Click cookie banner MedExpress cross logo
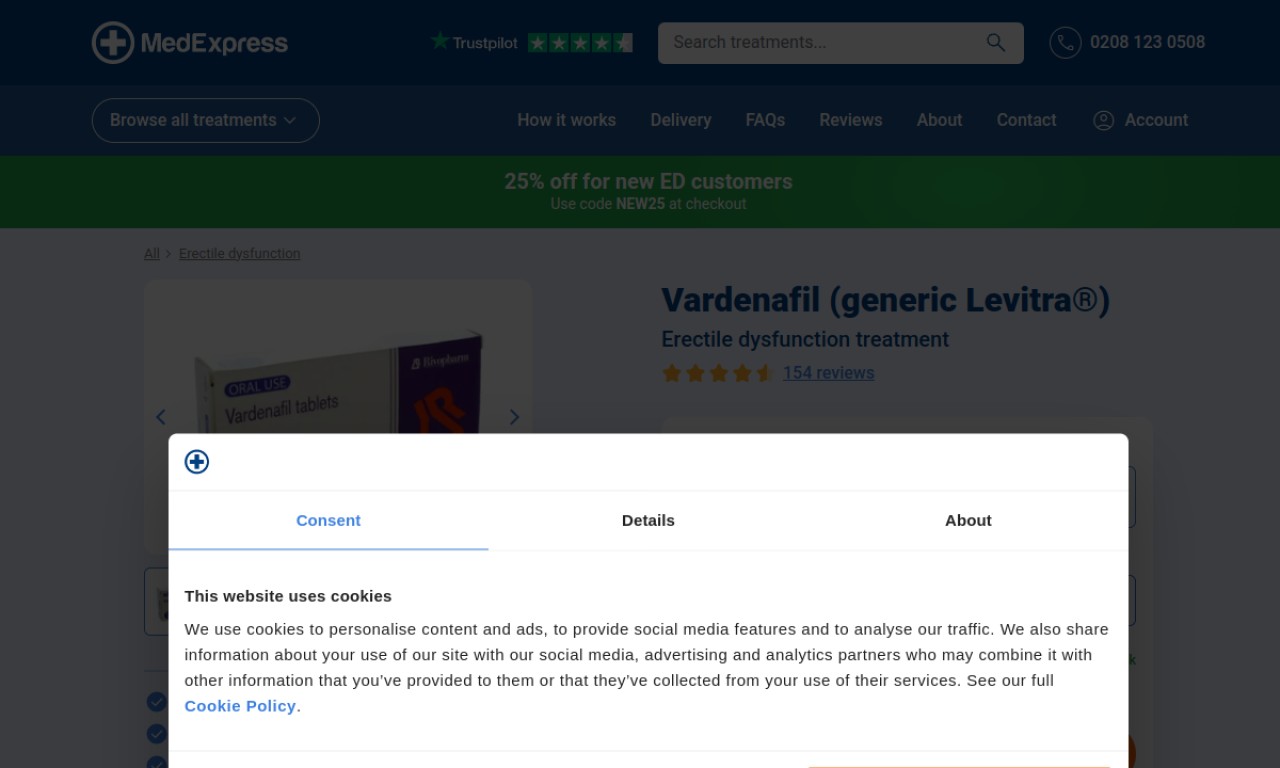 (197, 462)
